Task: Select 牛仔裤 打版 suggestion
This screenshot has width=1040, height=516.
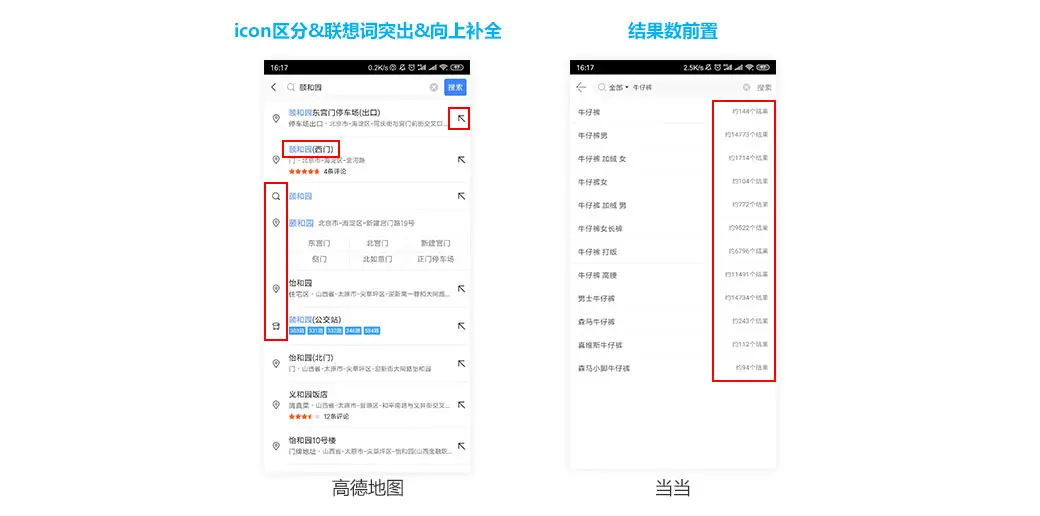Action: point(598,252)
